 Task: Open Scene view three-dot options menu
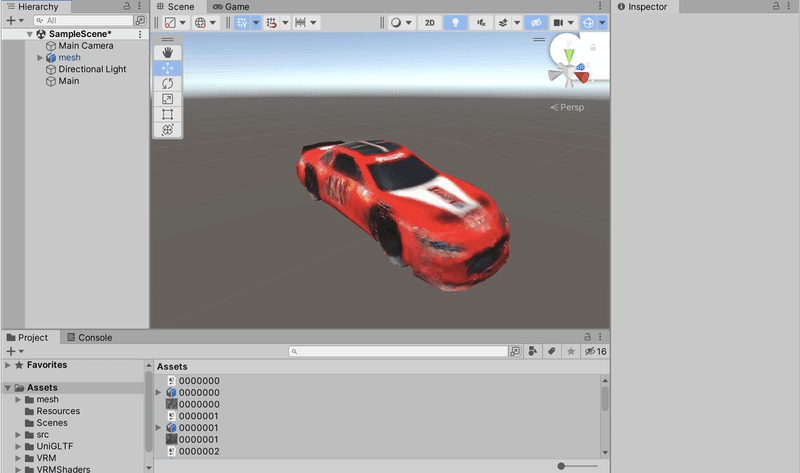coord(600,6)
